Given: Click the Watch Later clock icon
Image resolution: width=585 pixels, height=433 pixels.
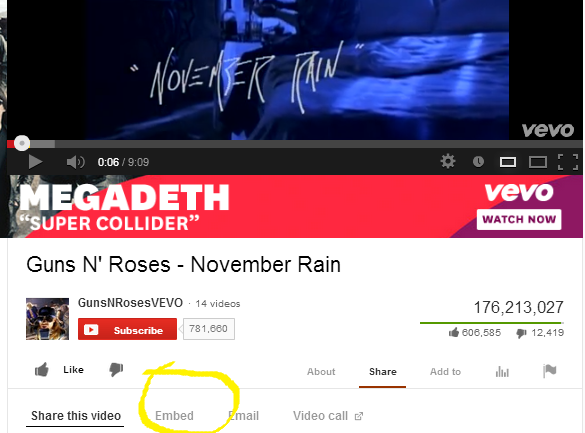Looking at the screenshot, I should coord(478,161).
